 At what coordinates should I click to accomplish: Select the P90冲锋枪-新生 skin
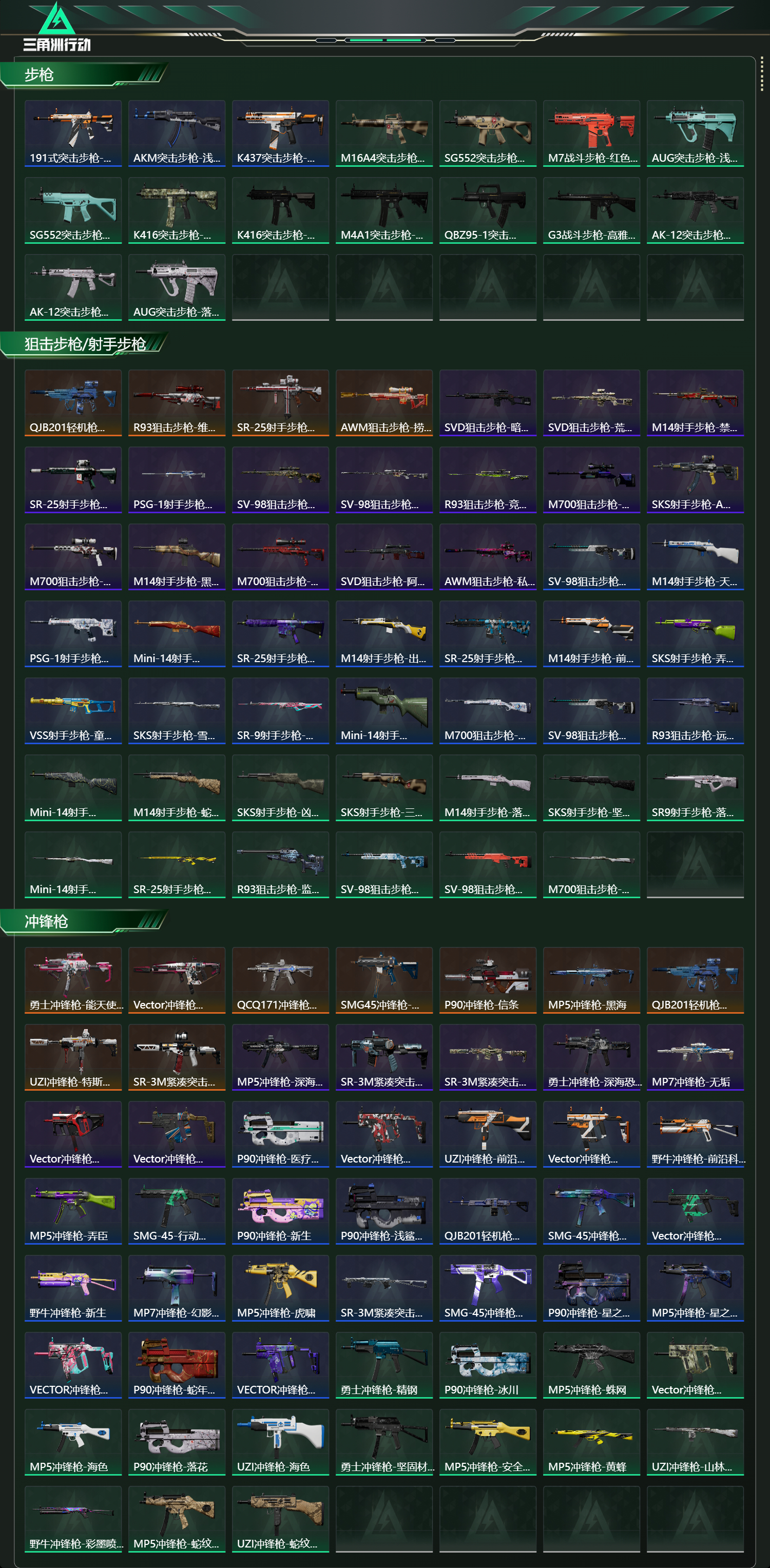pos(280,1211)
